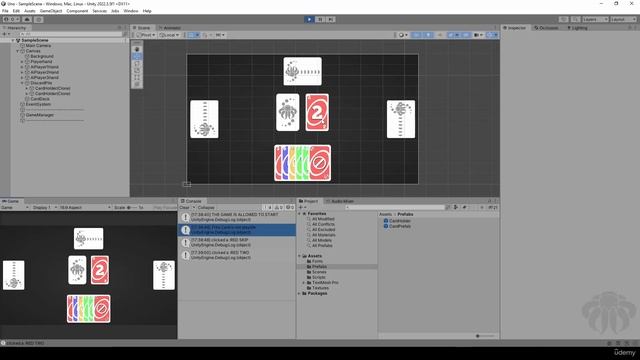Select the Rotate tool in Scene overlay
This screenshot has height=360, width=640.
[137, 63]
